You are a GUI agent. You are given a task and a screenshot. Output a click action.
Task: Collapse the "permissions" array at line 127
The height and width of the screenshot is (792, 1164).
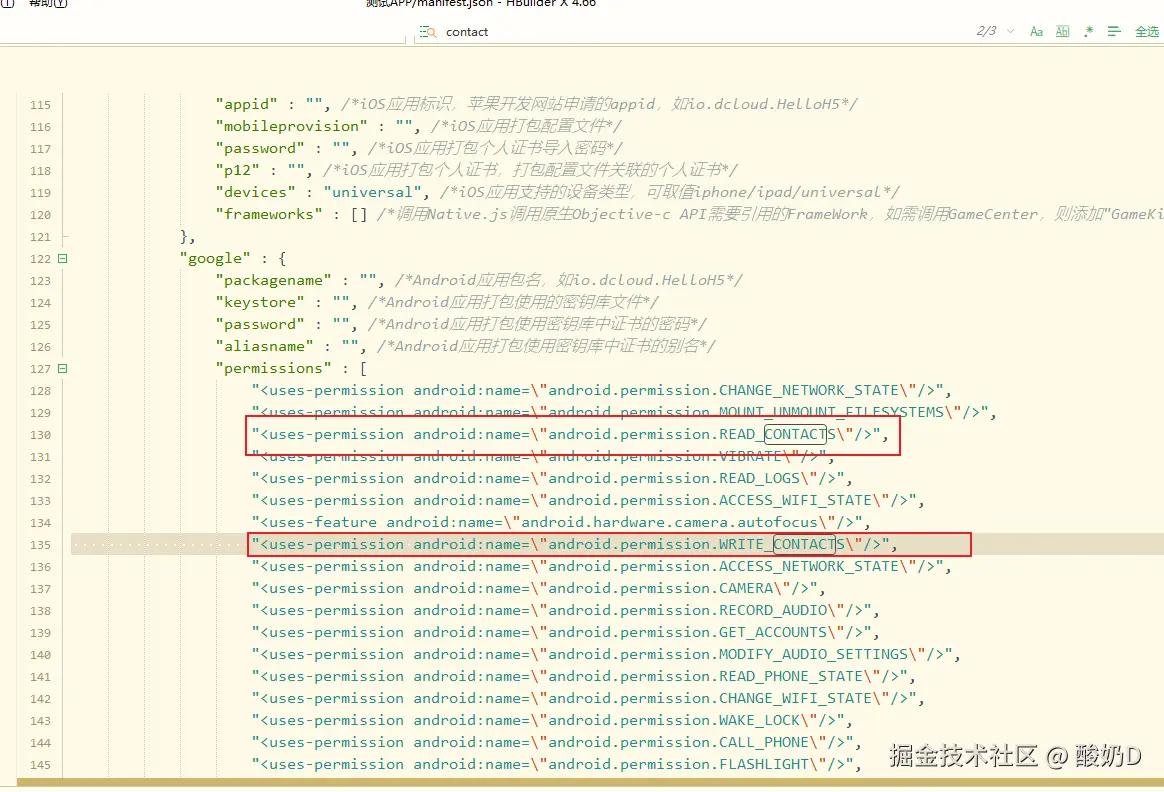tap(62, 368)
